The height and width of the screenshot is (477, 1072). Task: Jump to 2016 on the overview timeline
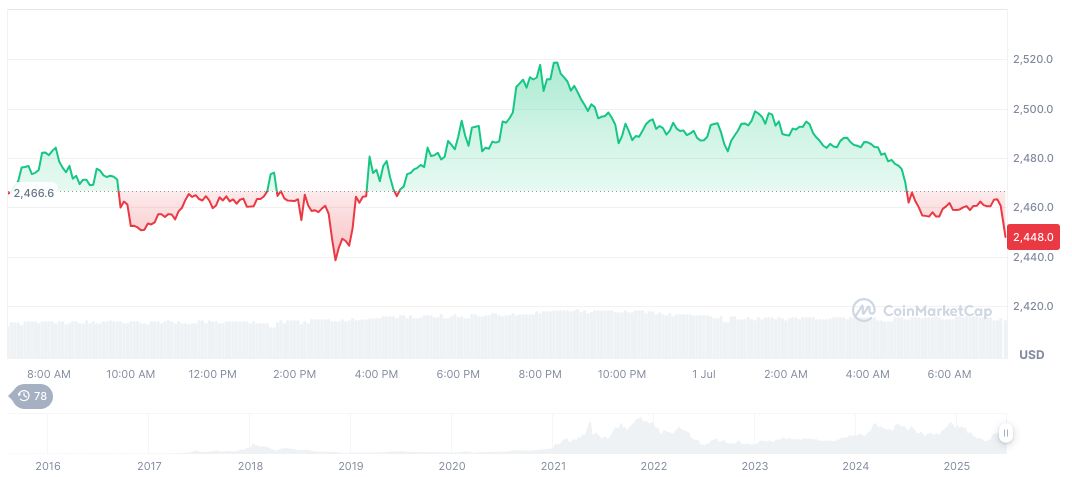47,466
